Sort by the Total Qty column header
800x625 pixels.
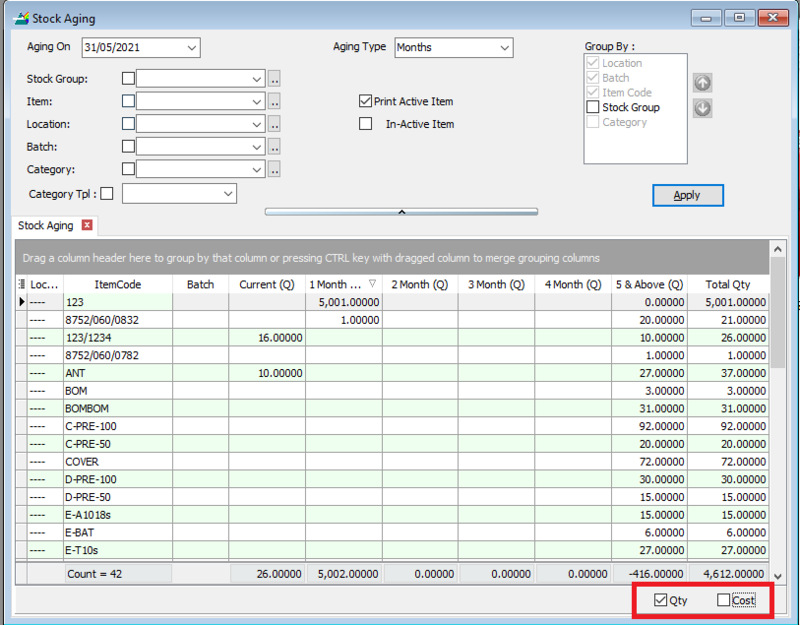click(727, 284)
